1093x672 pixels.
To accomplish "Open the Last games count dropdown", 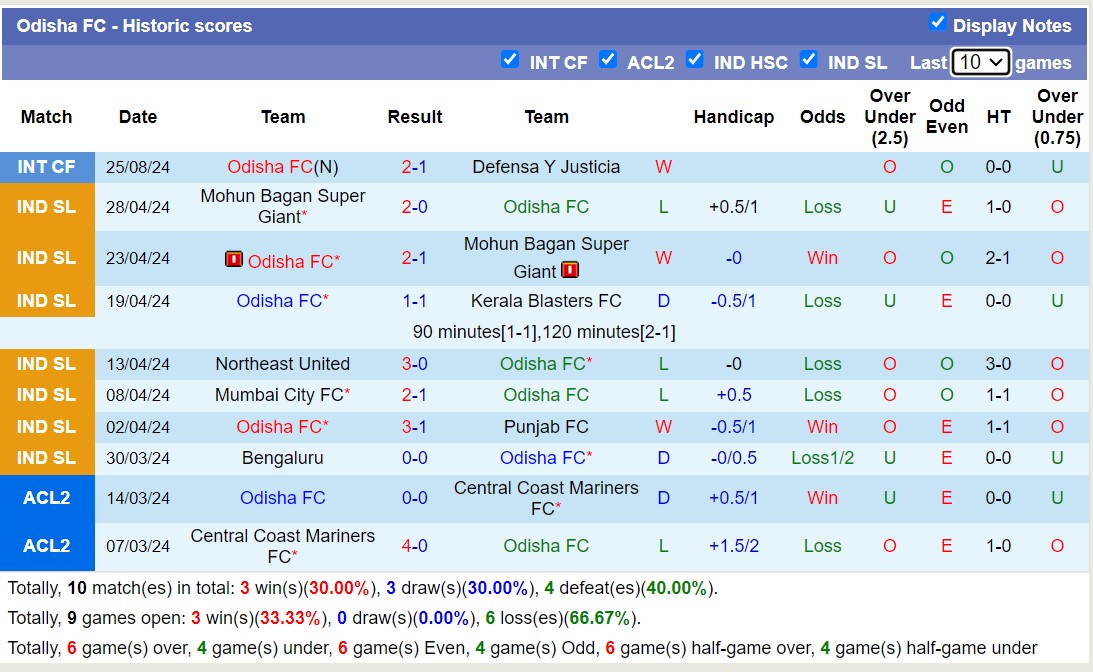I will coord(981,62).
